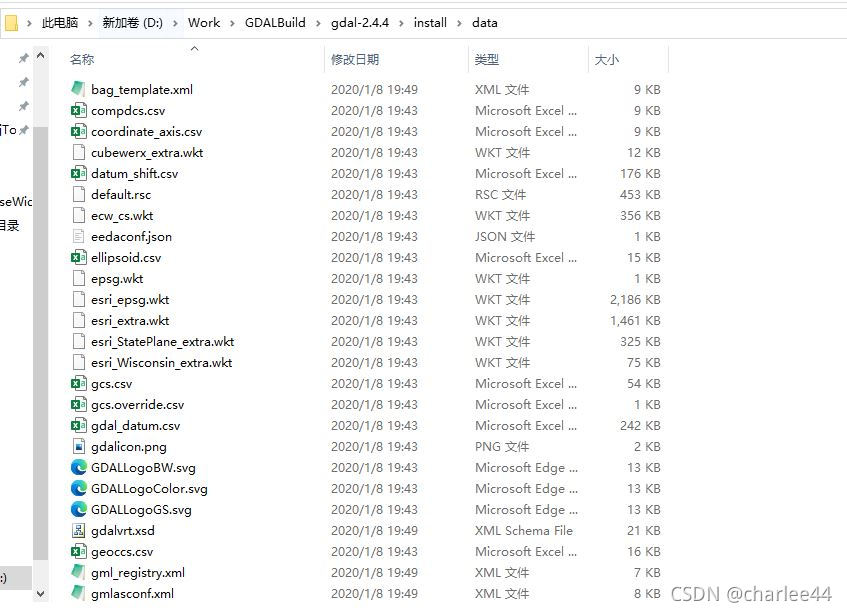Click the JSON 文件 type cell

click(505, 237)
